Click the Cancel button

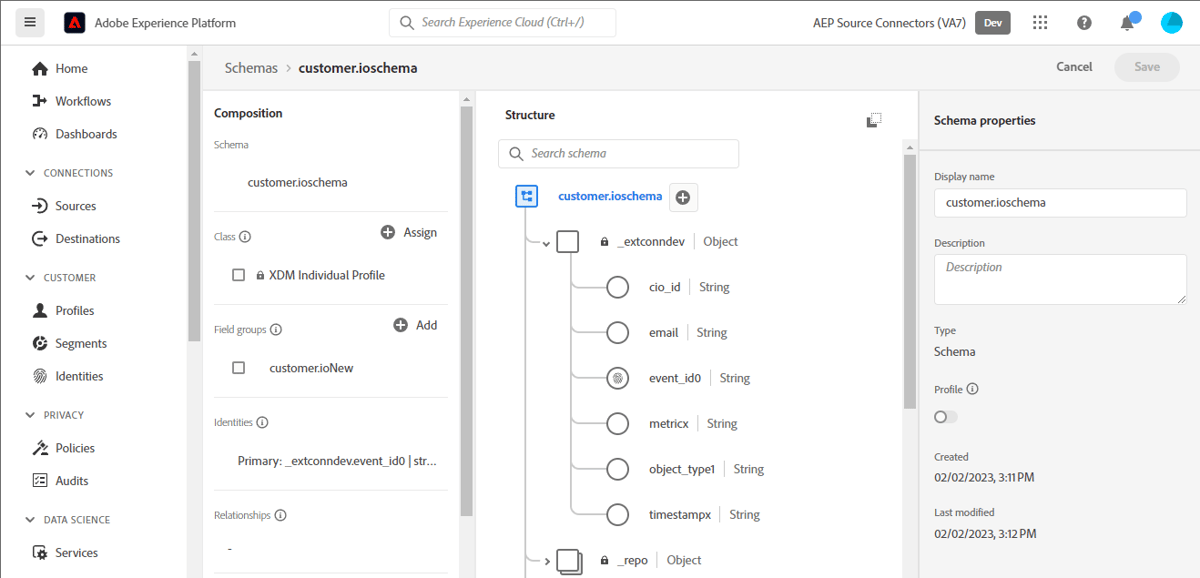tap(1073, 67)
